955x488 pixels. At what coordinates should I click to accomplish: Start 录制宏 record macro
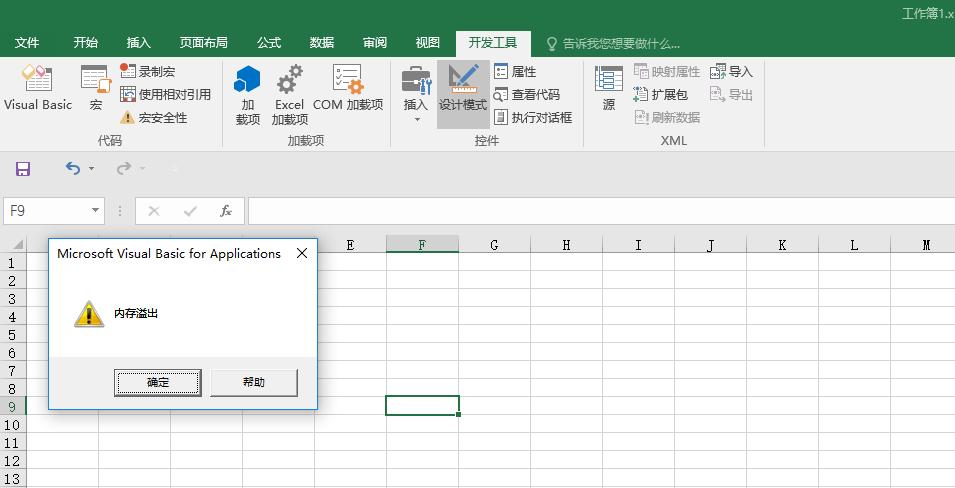[147, 71]
